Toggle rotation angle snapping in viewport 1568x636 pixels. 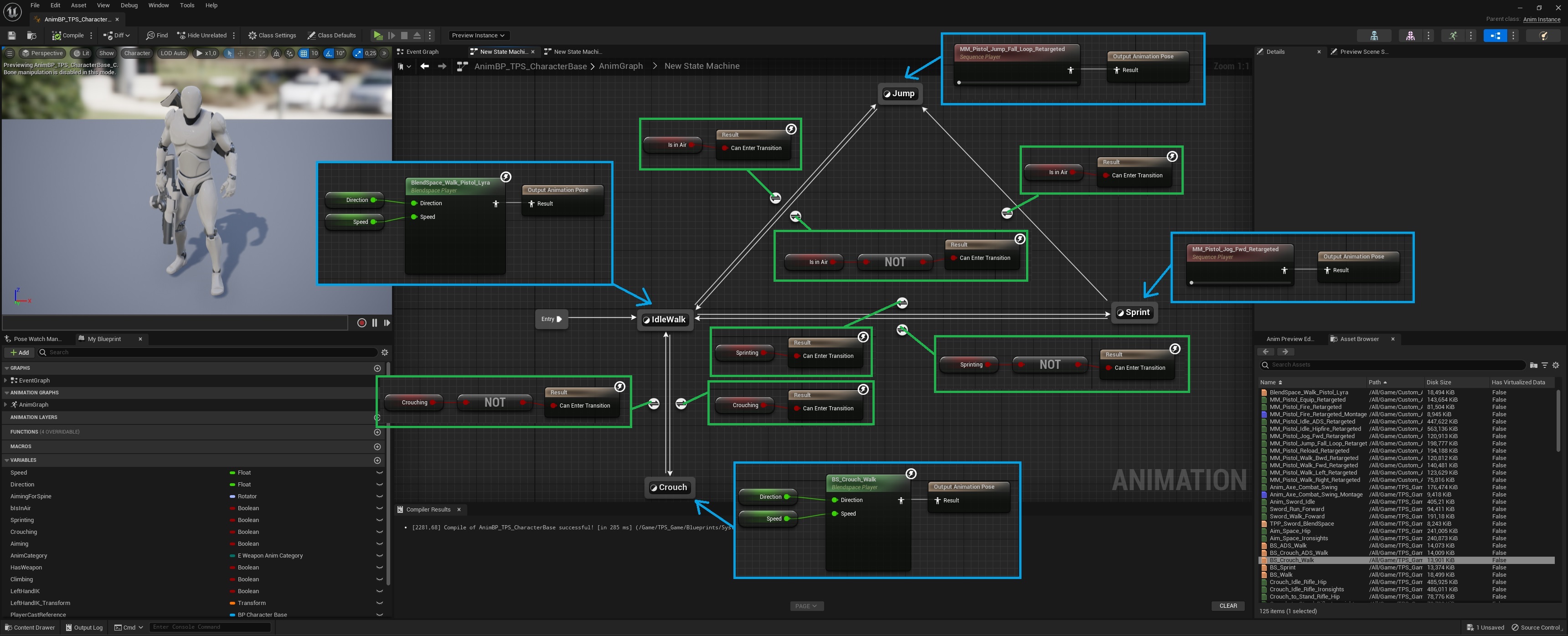[x=329, y=53]
